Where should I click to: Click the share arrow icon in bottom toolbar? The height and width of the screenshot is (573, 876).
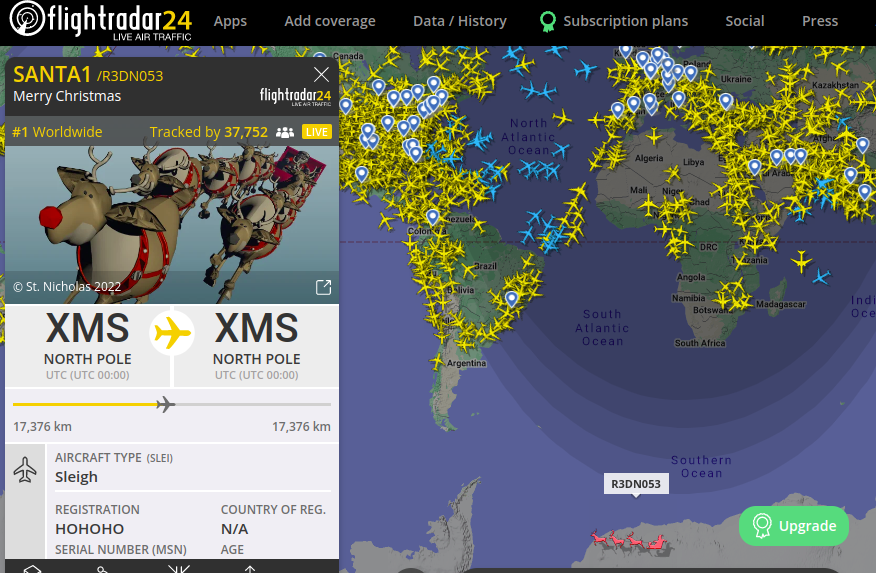(250, 569)
